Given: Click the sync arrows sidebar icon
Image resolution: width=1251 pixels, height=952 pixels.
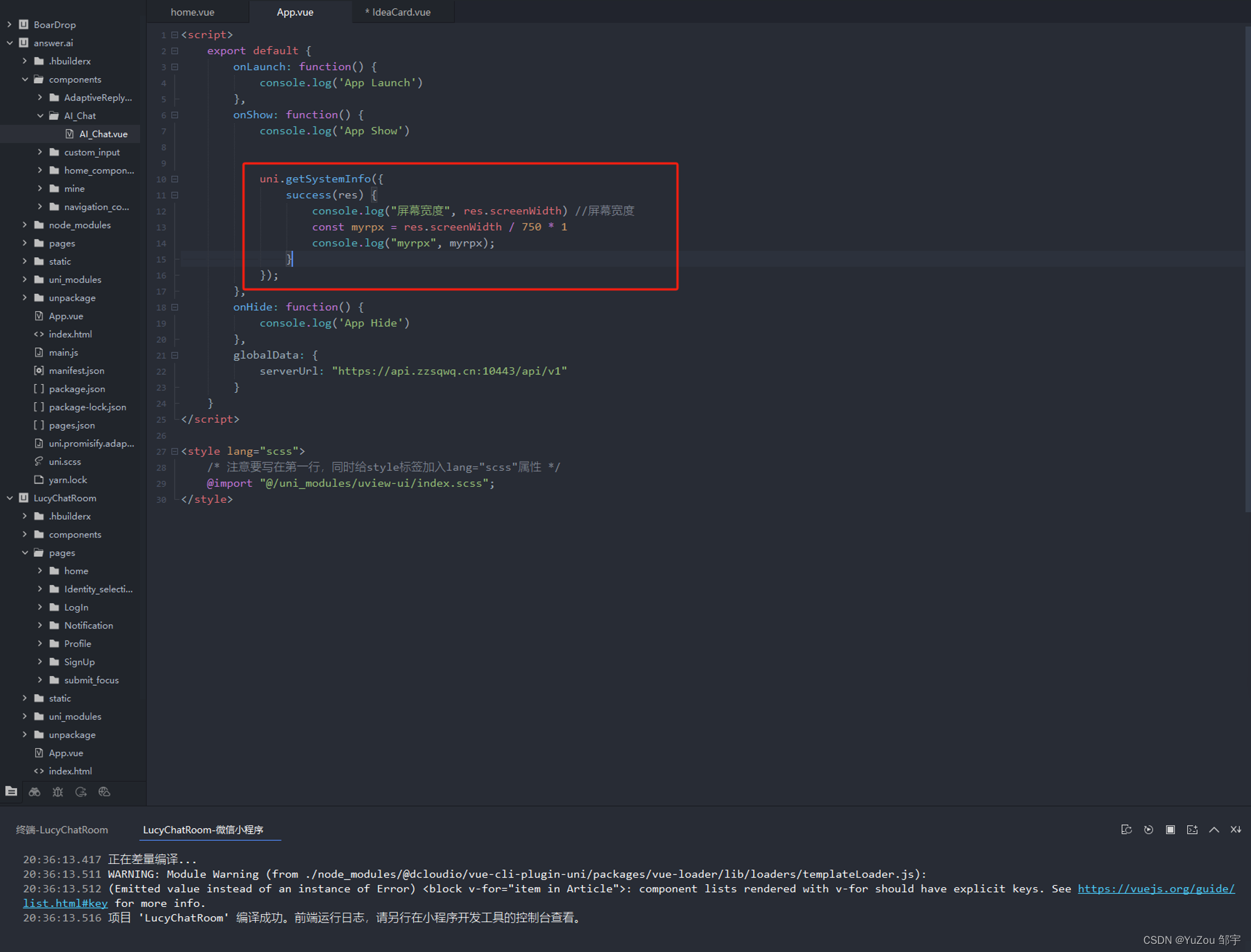Looking at the screenshot, I should click(81, 791).
